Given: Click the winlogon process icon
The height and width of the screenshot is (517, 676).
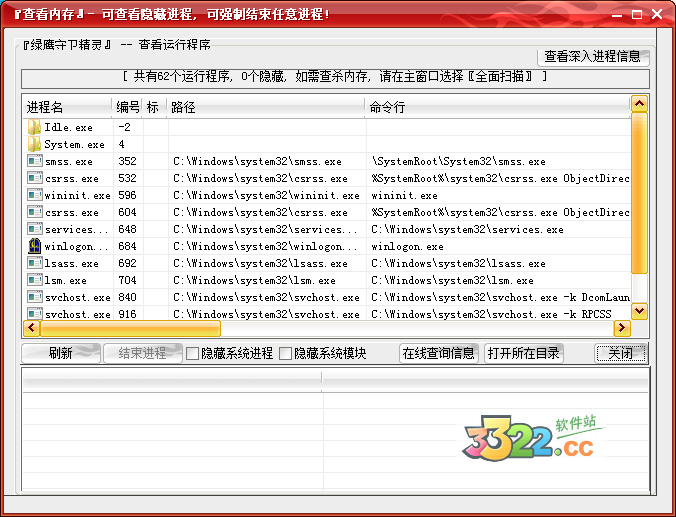Looking at the screenshot, I should point(34,246).
